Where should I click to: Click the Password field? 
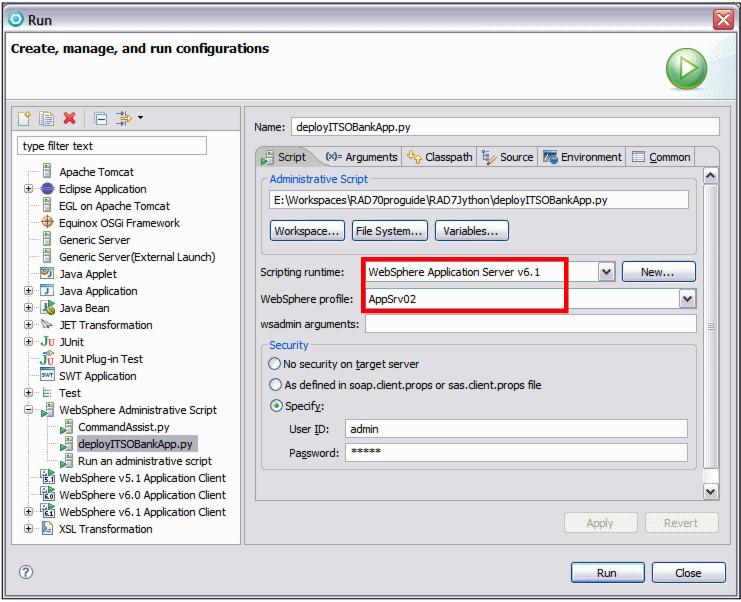tap(516, 452)
